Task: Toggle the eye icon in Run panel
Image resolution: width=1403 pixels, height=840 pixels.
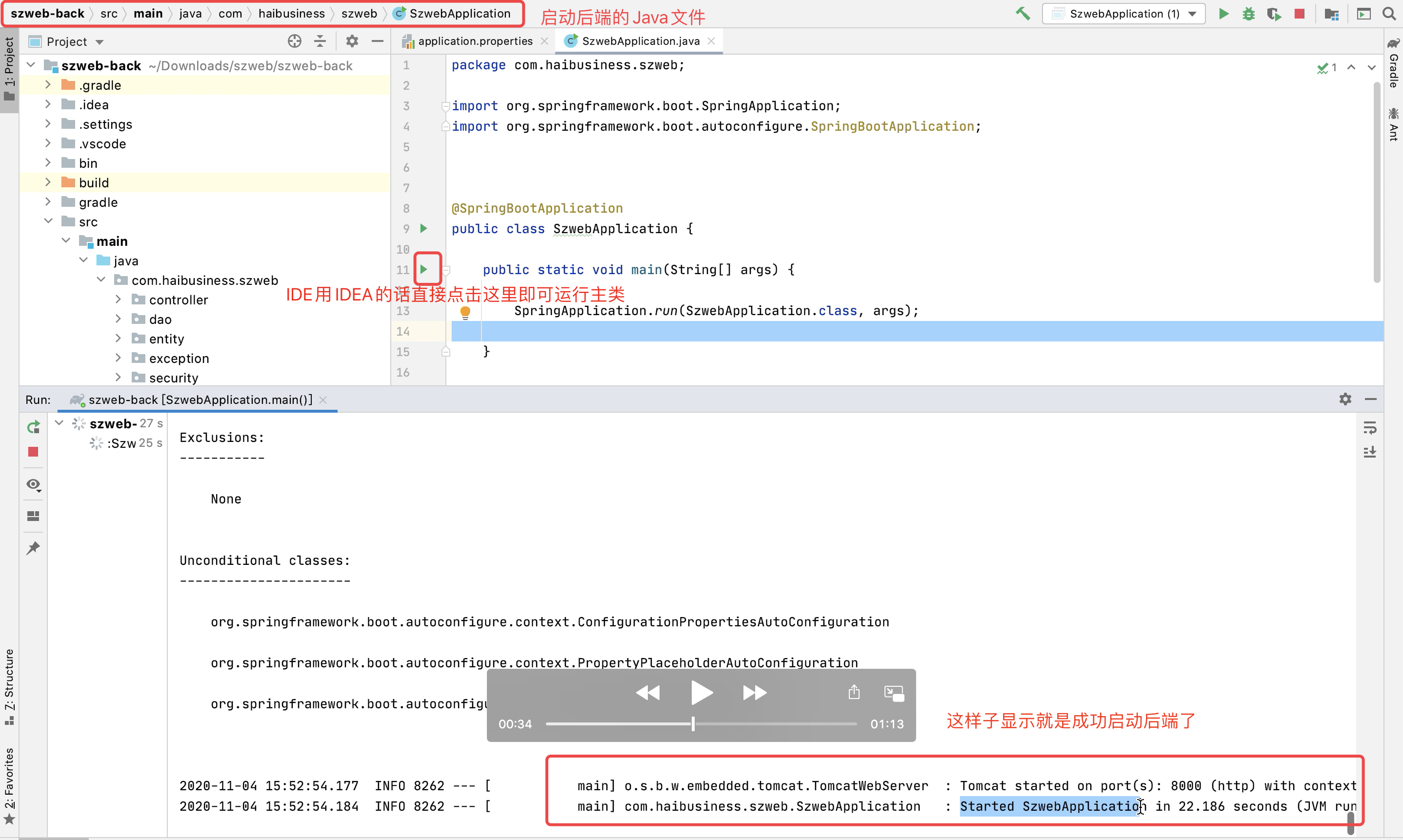Action: click(x=33, y=484)
